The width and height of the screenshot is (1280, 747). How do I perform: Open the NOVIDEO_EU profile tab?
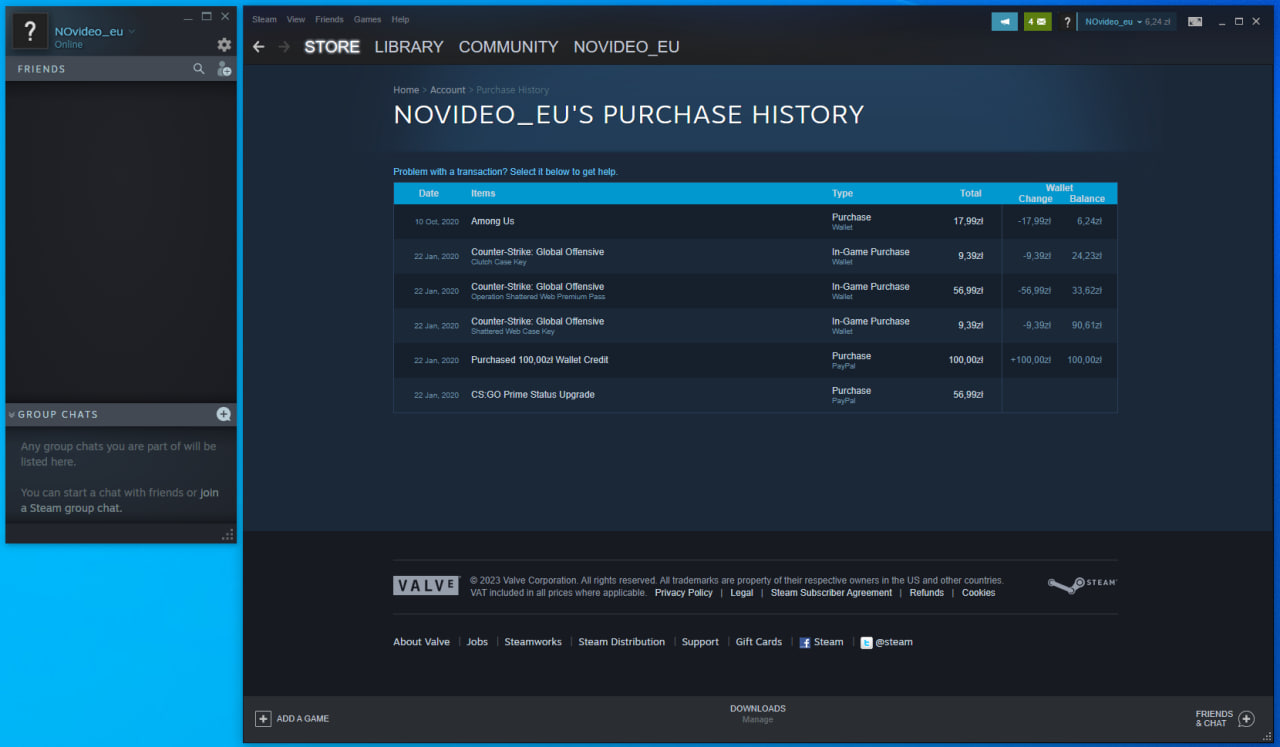(626, 47)
